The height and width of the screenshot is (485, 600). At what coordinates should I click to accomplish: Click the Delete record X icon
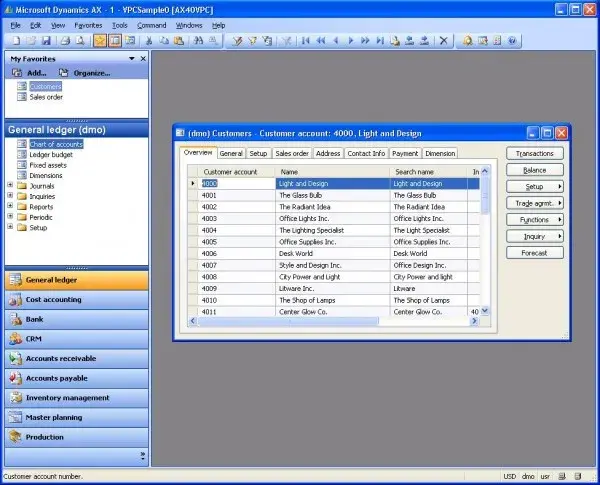pos(443,41)
